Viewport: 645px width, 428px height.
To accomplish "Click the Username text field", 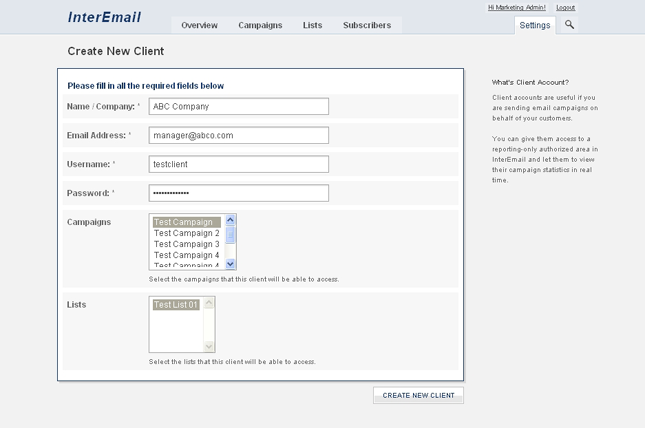I will 238,164.
